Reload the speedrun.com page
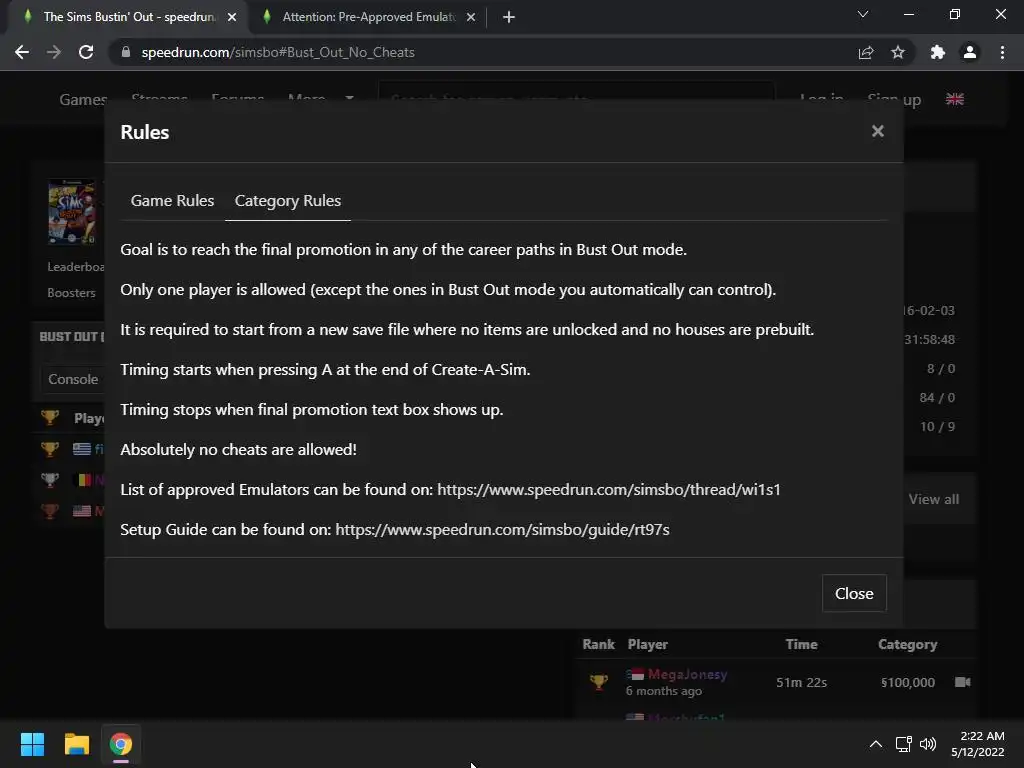This screenshot has width=1024, height=768. tap(86, 52)
